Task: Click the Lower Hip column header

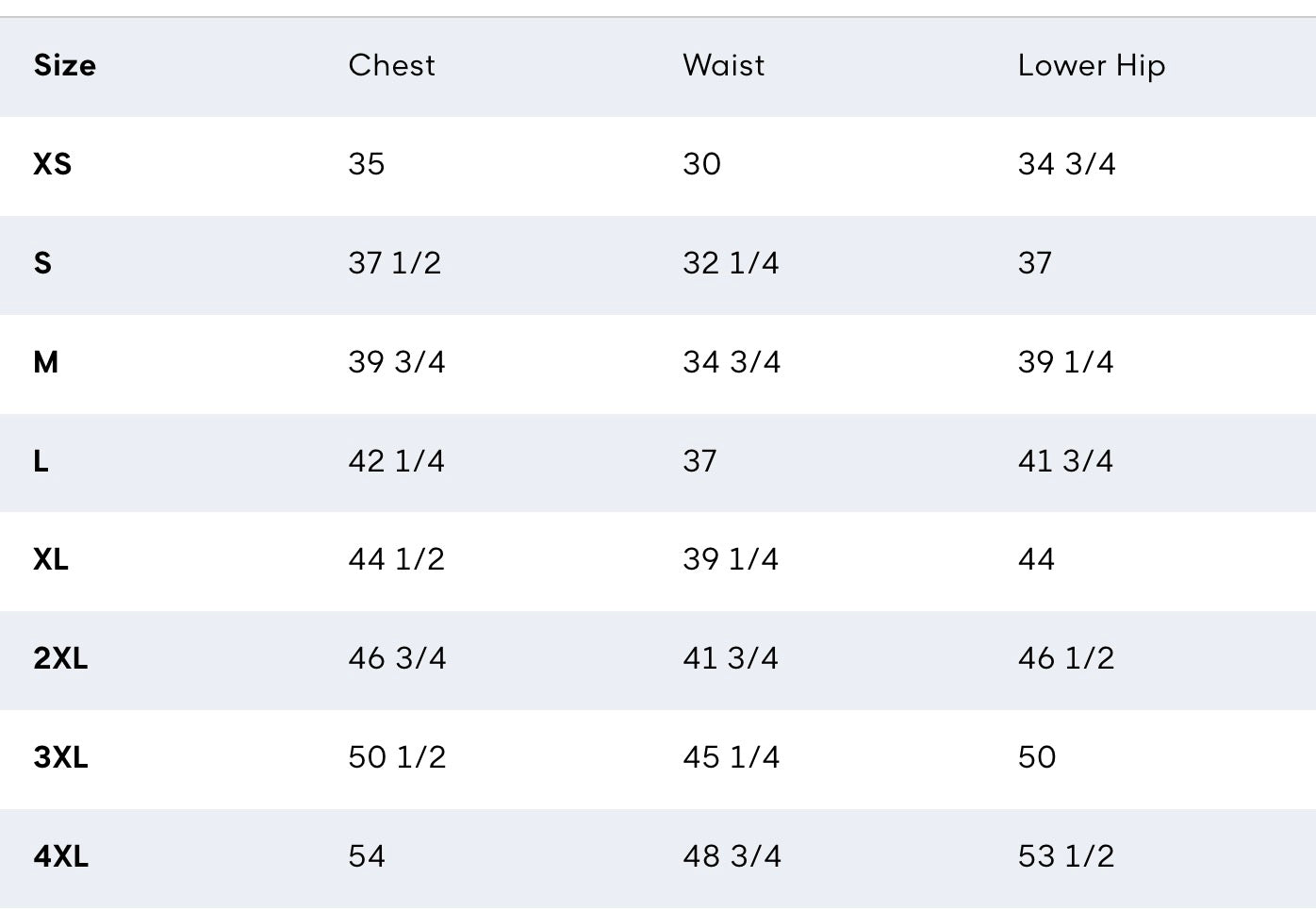Action: tap(1091, 66)
